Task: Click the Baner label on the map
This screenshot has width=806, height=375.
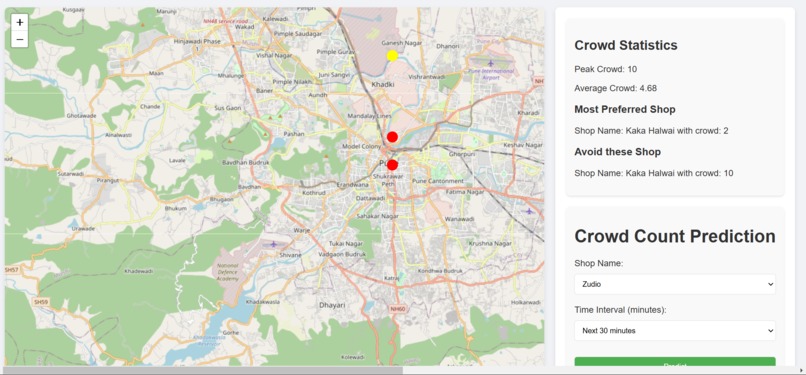Action: coord(264,91)
